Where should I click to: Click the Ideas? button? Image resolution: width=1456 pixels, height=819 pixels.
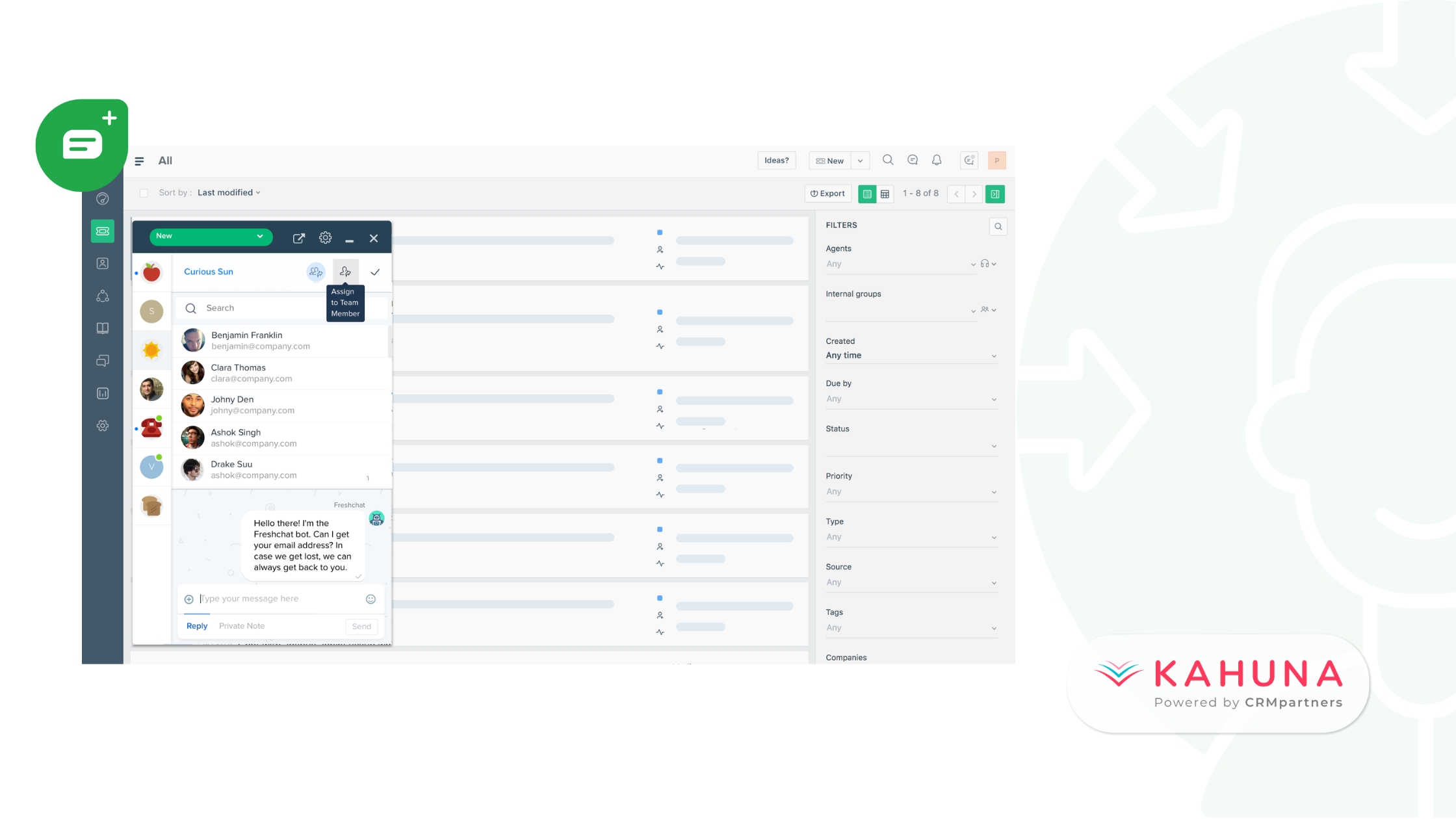[x=777, y=160]
